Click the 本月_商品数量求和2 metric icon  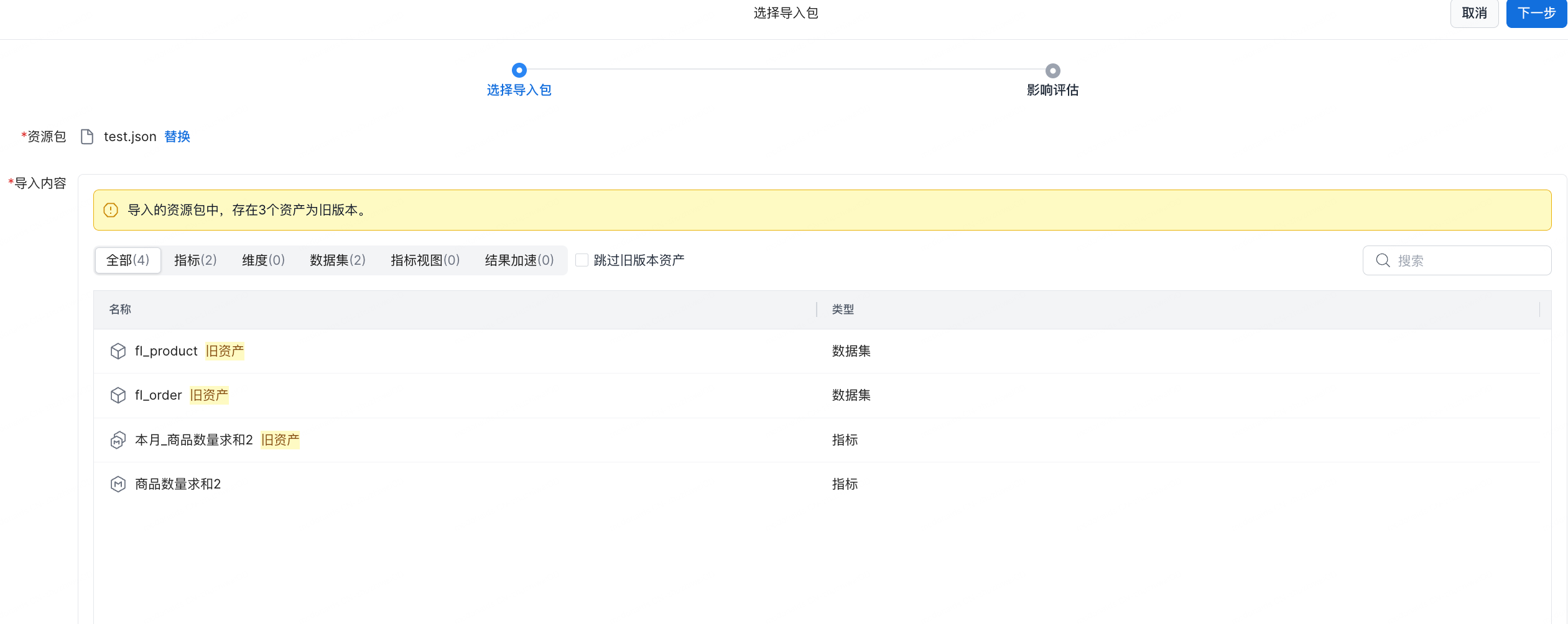click(118, 440)
